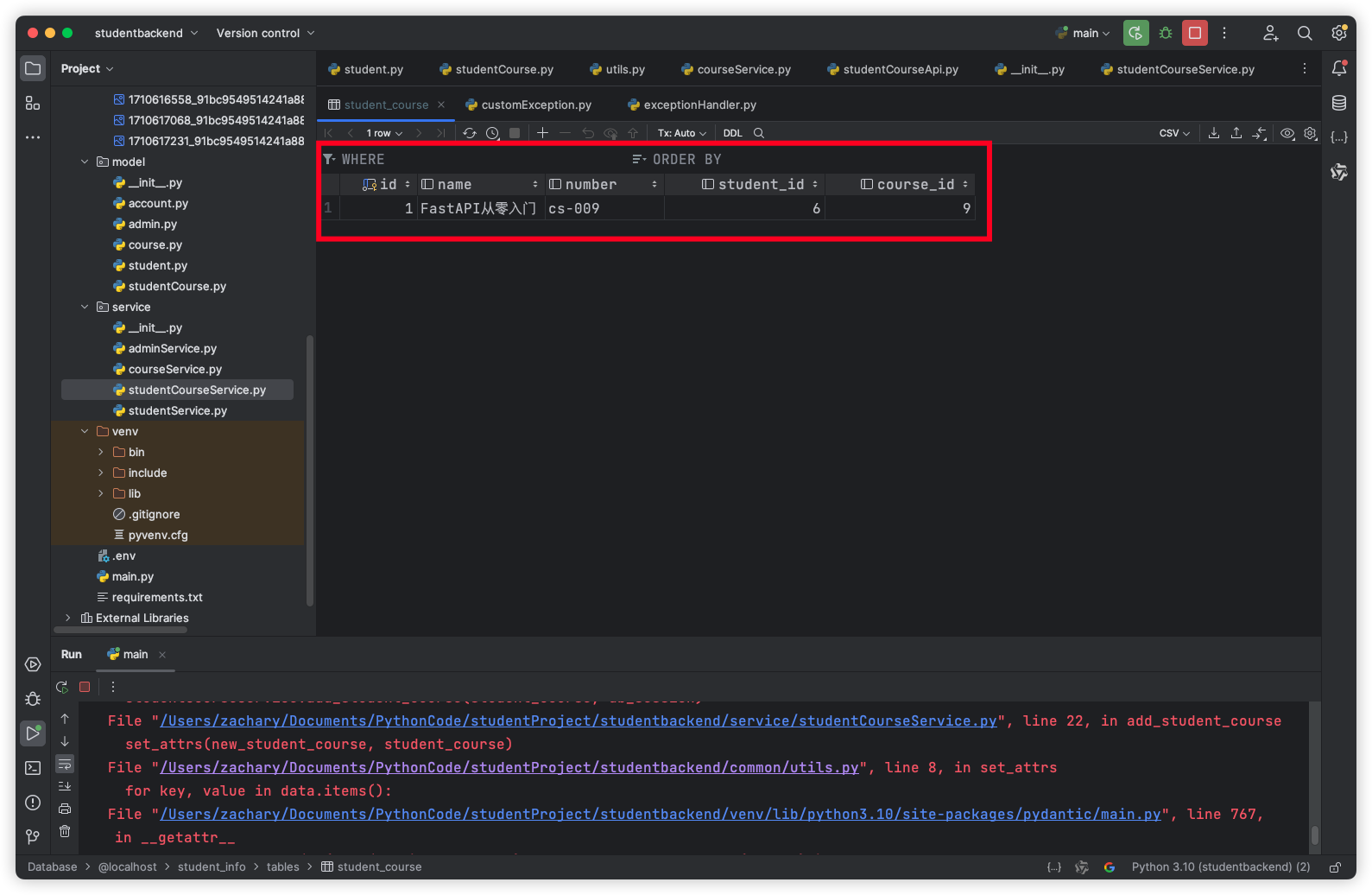Switch to the courseService.py editor tab

743,69
